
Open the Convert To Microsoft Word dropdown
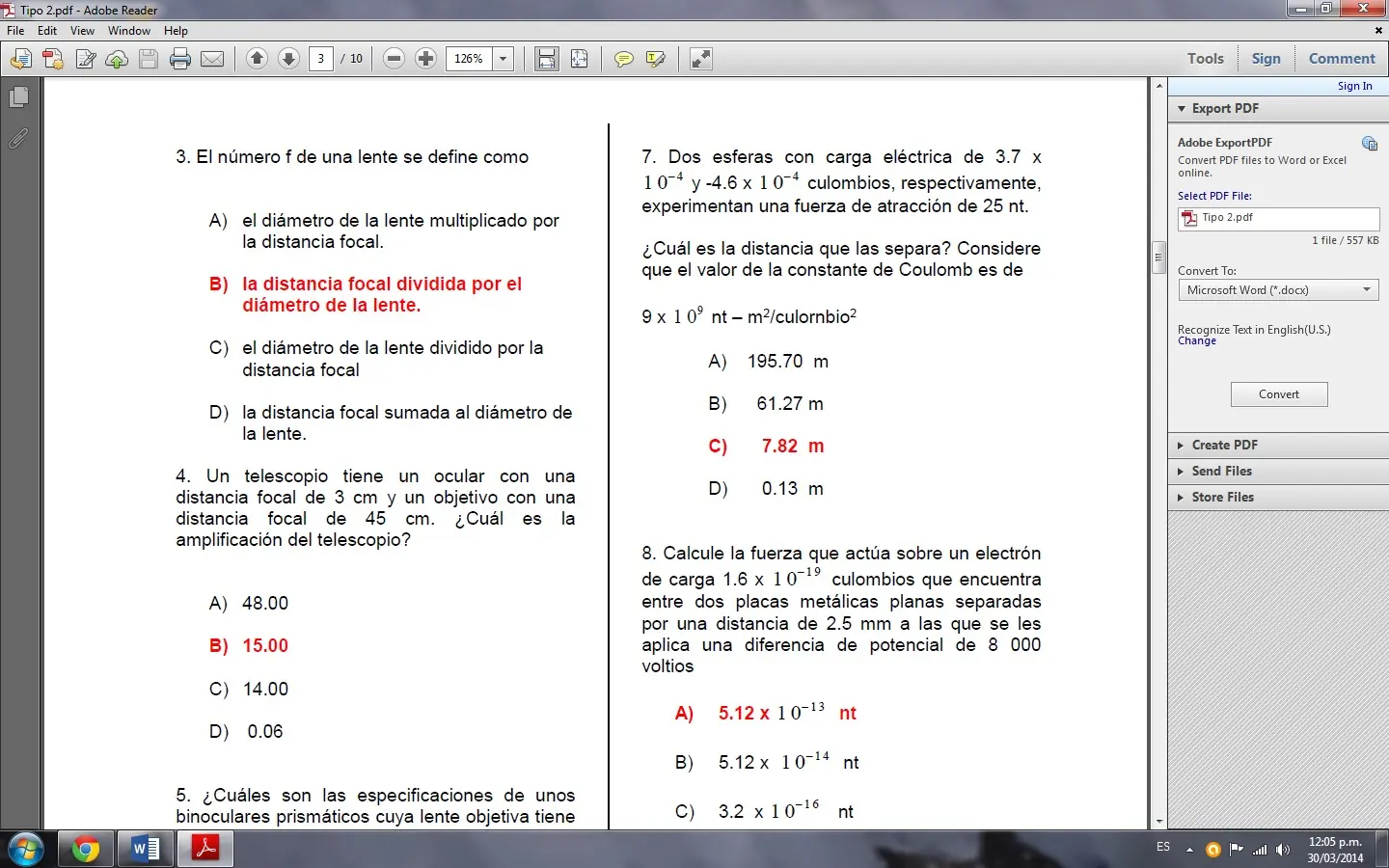point(1278,290)
